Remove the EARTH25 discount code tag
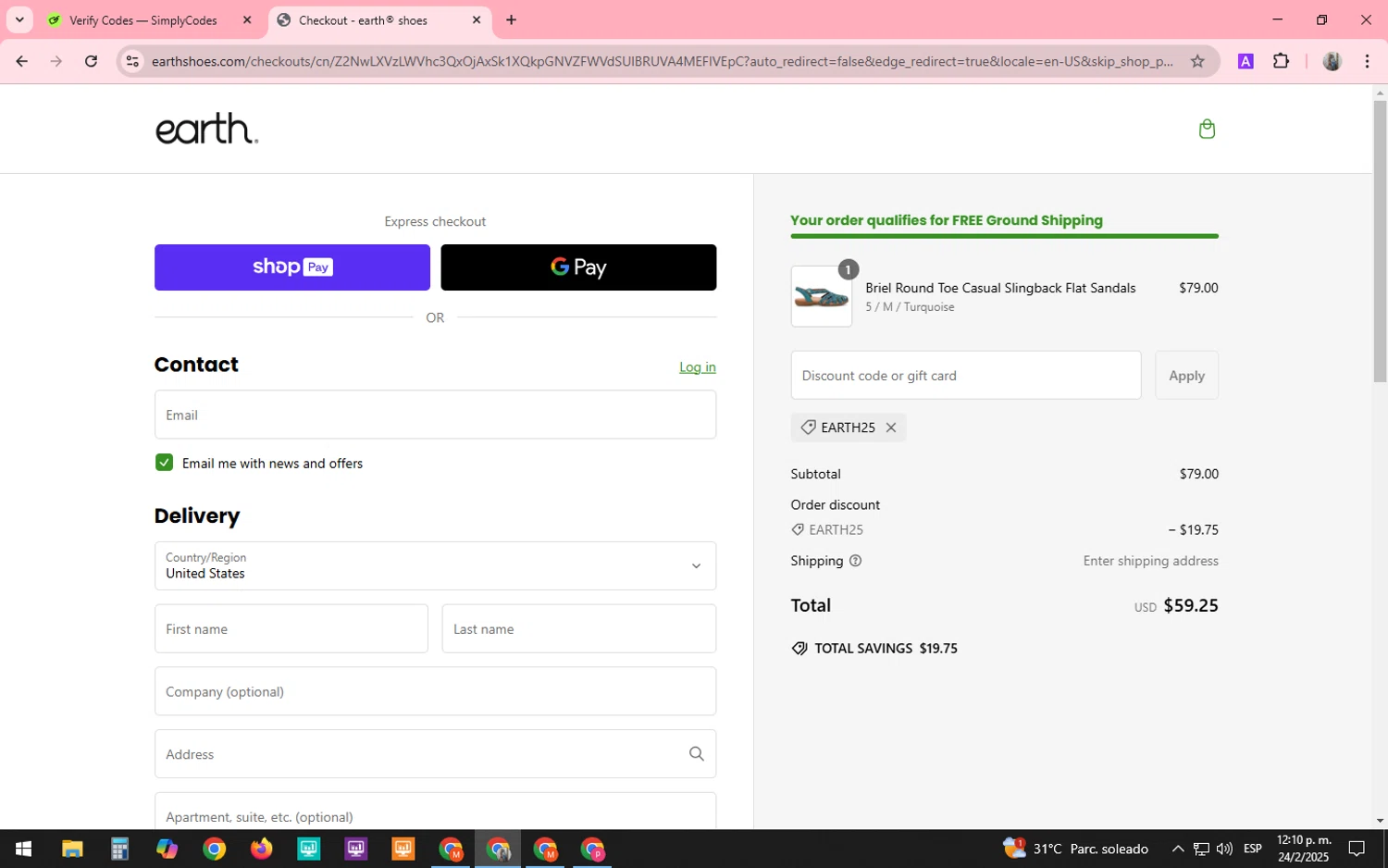Viewport: 1388px width, 868px height. coord(890,428)
